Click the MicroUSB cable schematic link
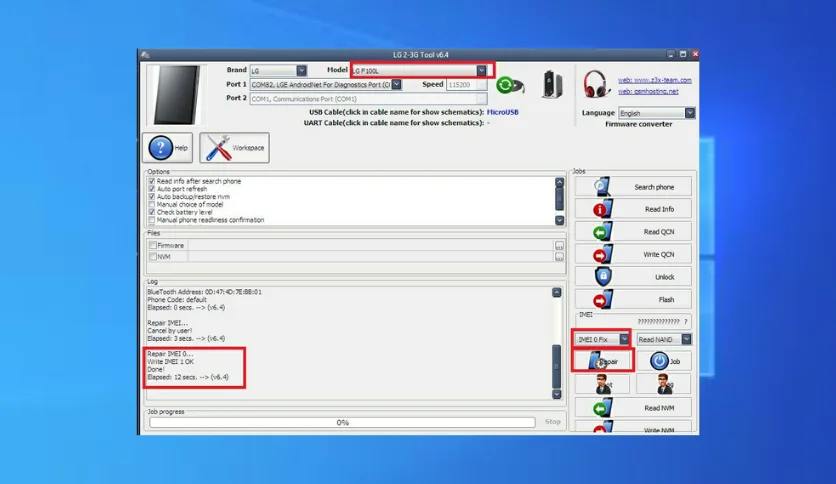 point(502,112)
